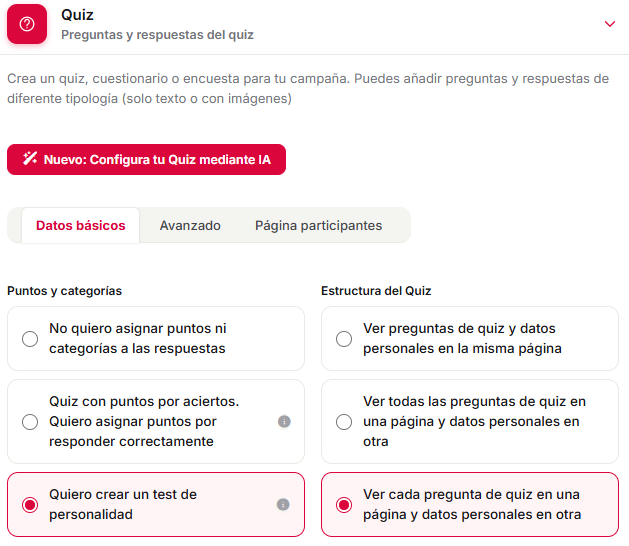Select the Datos básicos tab
This screenshot has height=546, width=629.
(81, 225)
